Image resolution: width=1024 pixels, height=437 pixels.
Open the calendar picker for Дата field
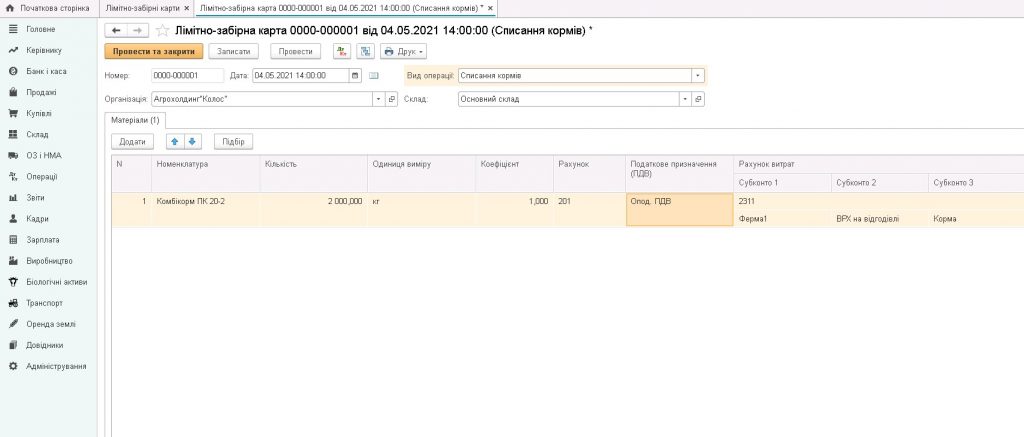356,75
